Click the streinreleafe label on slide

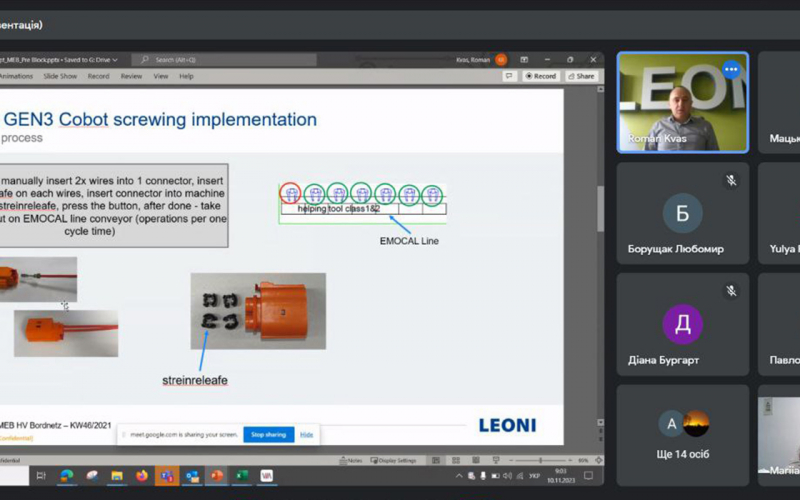point(195,380)
